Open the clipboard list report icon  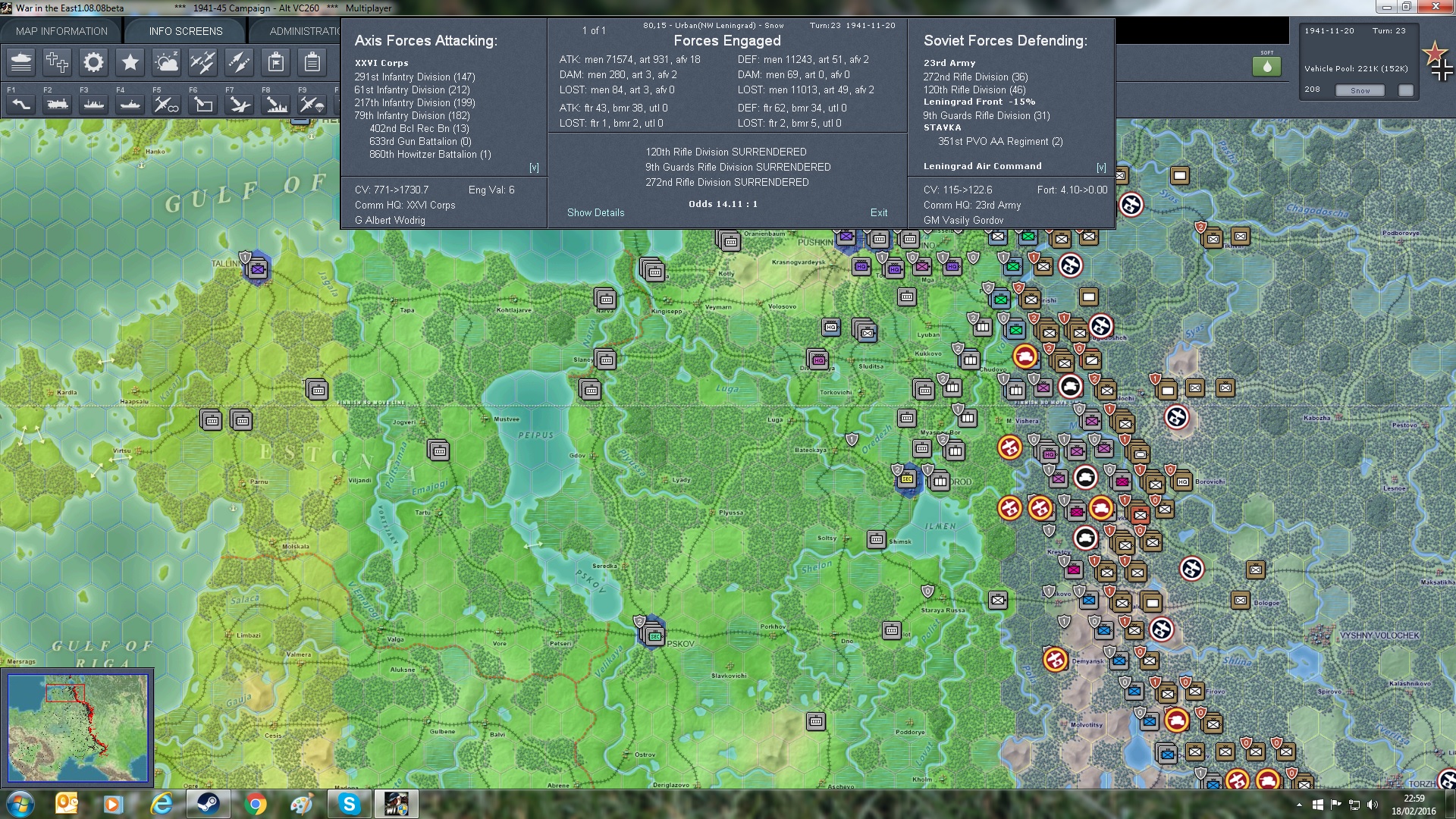click(x=312, y=62)
